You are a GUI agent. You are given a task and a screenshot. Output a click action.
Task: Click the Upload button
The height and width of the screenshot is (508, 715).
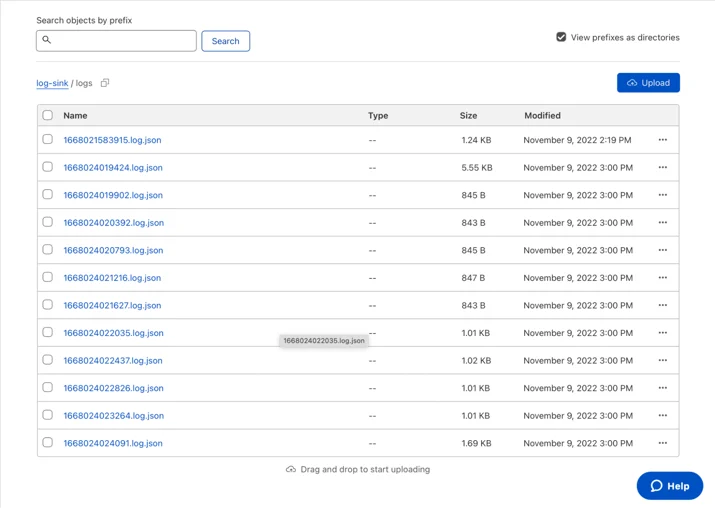pyautogui.click(x=648, y=83)
